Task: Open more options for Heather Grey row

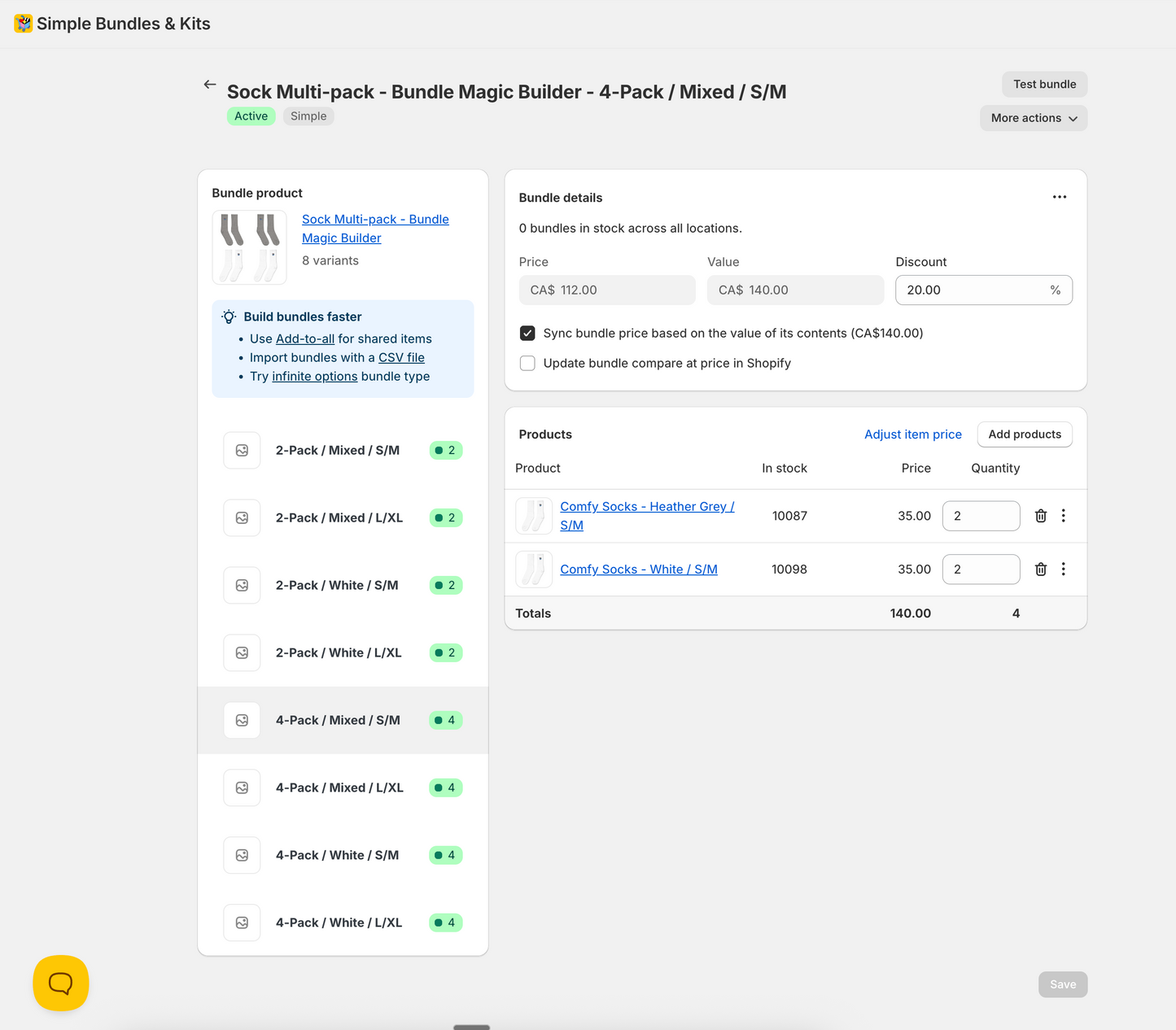Action: click(1064, 516)
